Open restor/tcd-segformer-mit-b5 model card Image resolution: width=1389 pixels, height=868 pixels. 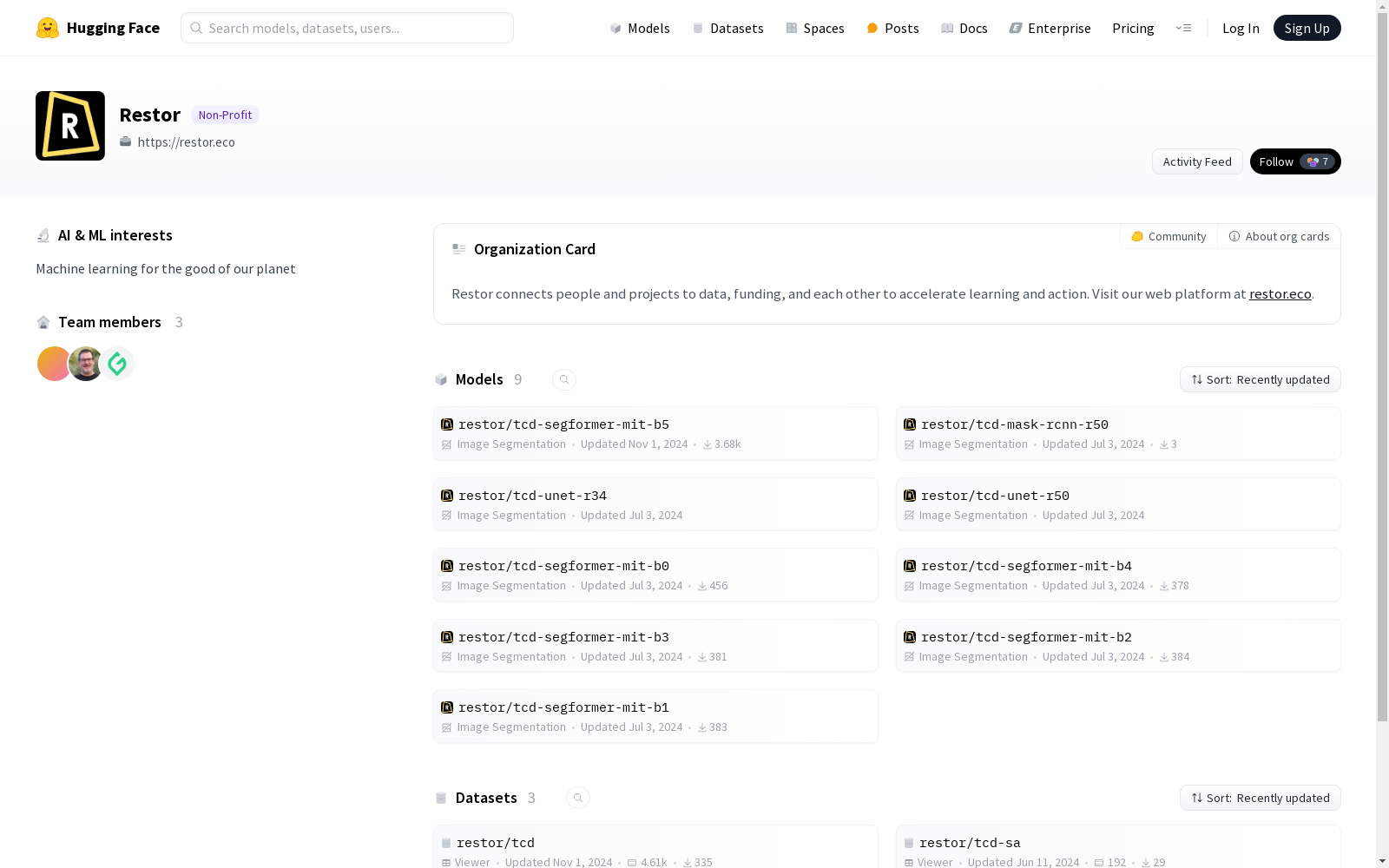[x=655, y=433]
